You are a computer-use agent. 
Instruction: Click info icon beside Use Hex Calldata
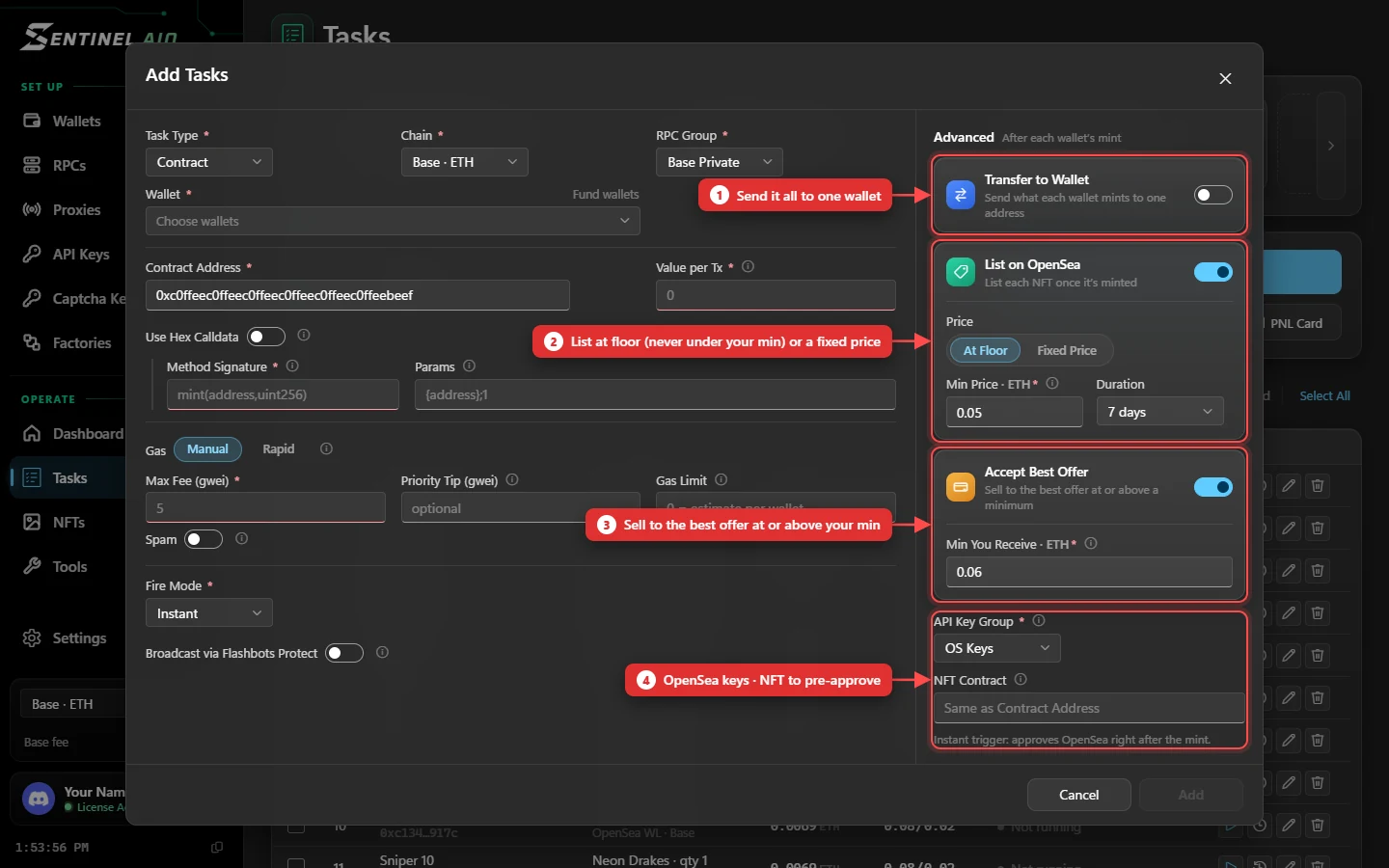(x=304, y=336)
